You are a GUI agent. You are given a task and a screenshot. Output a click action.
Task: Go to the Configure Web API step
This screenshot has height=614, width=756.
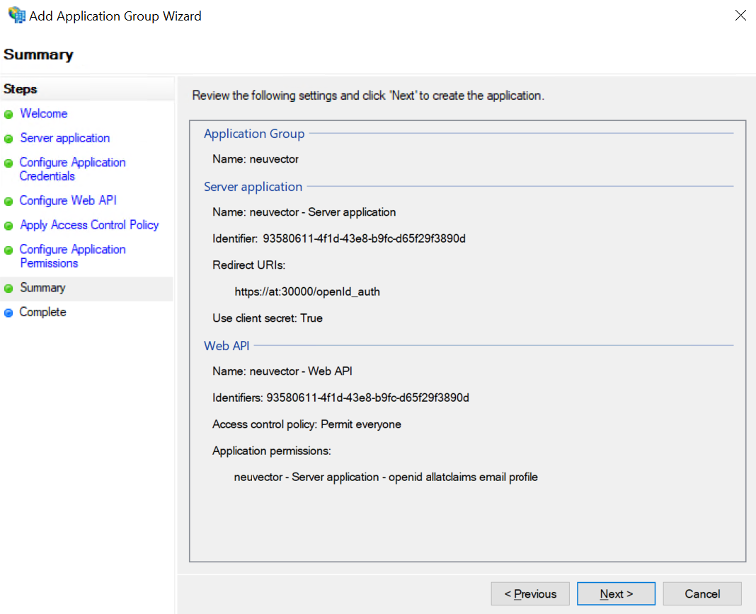68,201
